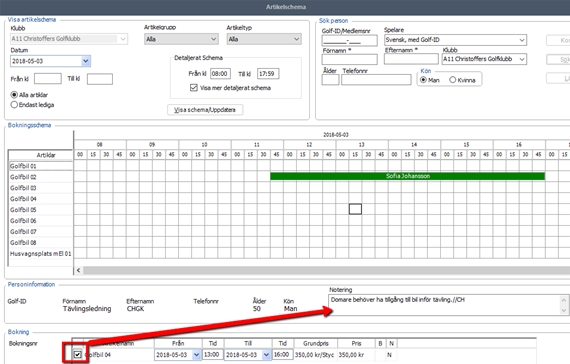Select the Endast lediga radio button
The height and width of the screenshot is (364, 570).
14,105
